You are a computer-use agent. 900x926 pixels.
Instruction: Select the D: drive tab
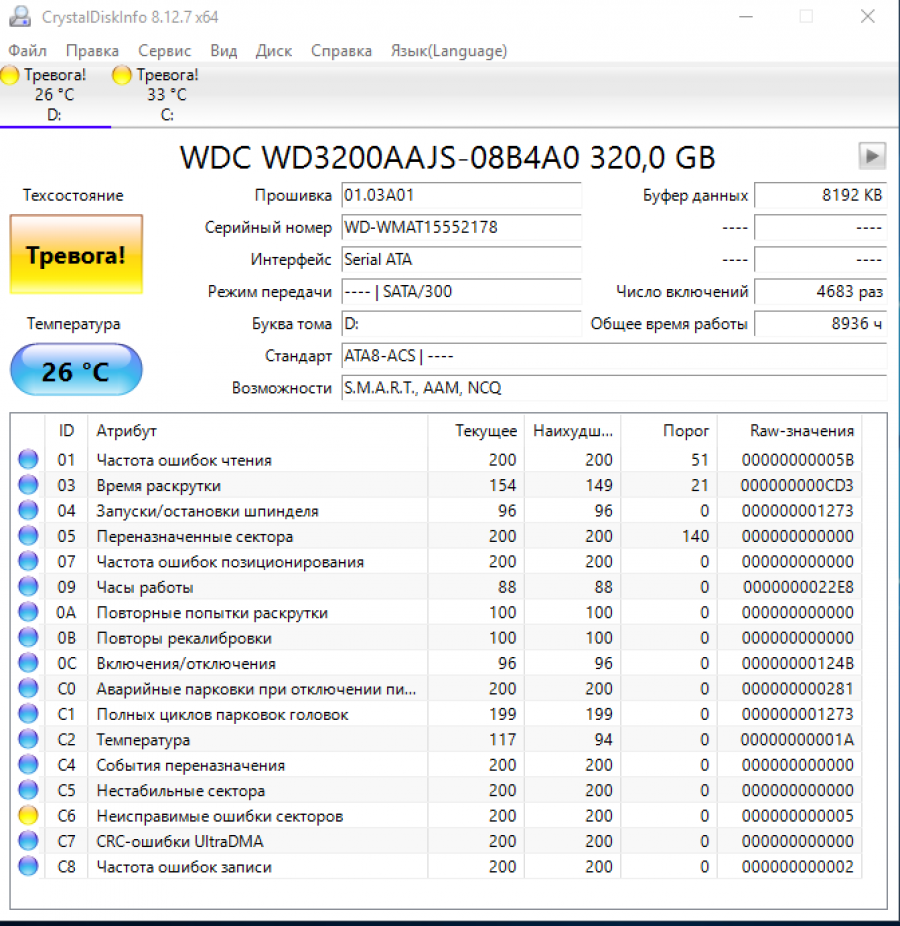pos(55,95)
